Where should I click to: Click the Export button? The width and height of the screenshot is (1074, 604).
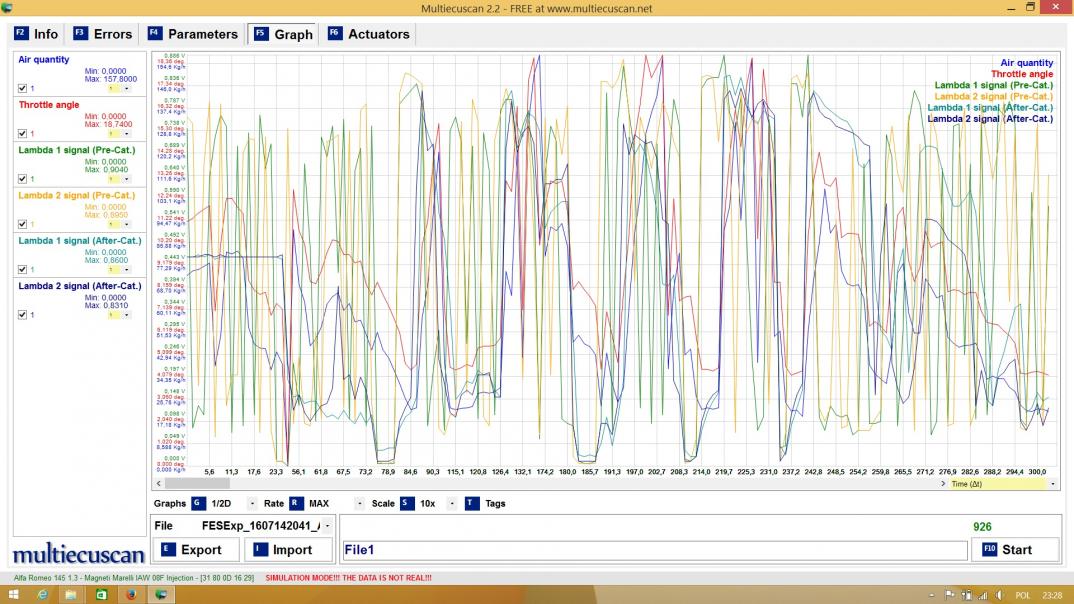[197, 550]
